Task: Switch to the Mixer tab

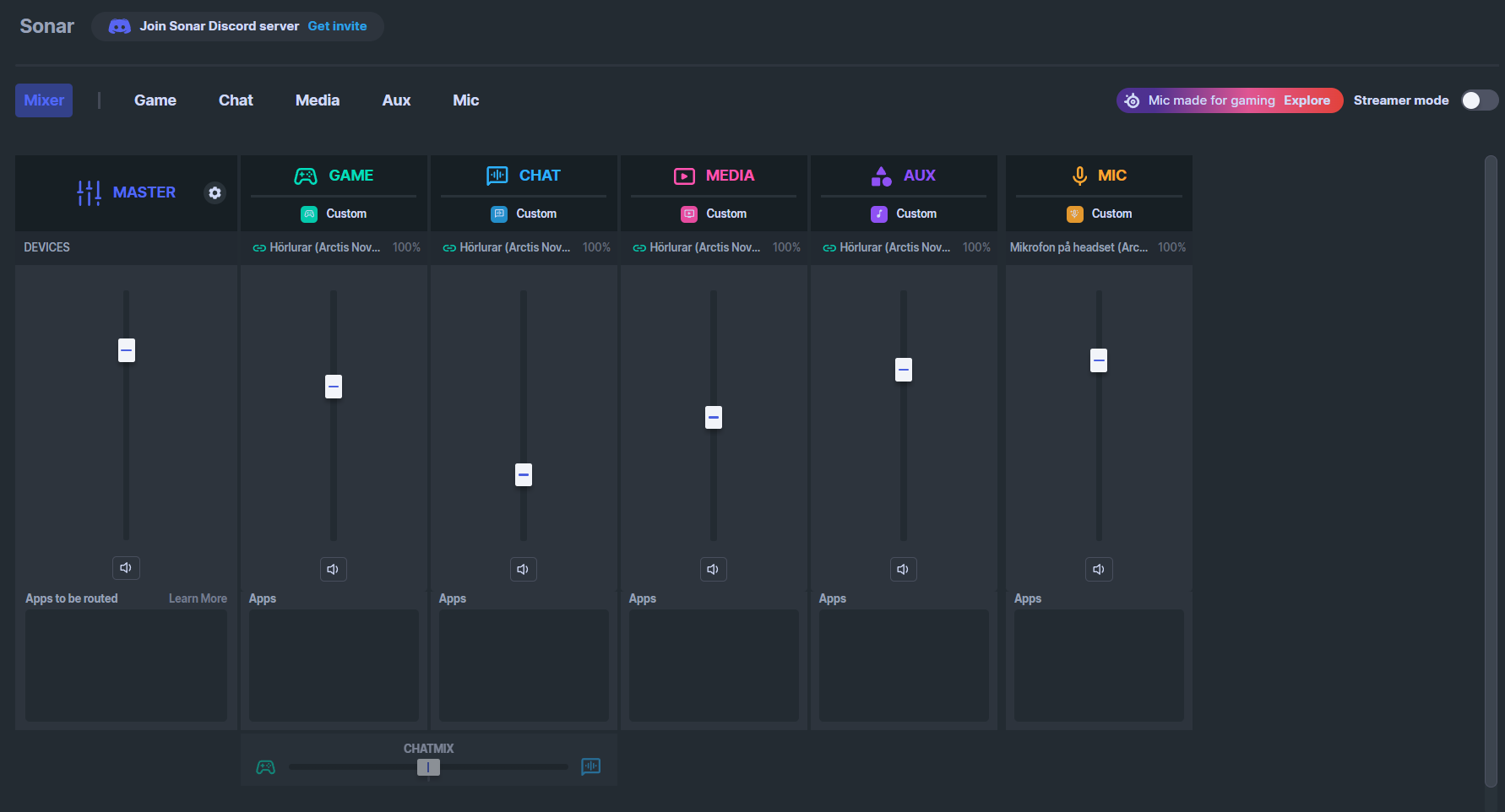Action: click(44, 100)
